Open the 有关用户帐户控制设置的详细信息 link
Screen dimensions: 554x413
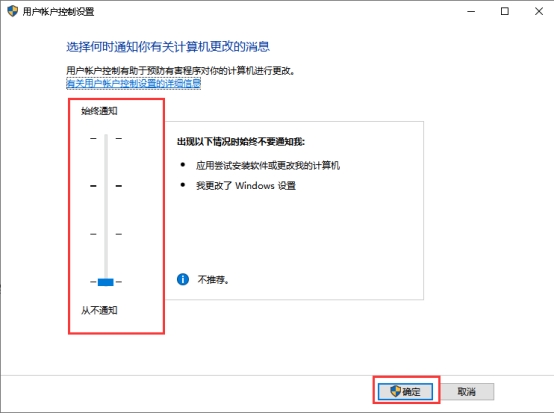(x=134, y=83)
